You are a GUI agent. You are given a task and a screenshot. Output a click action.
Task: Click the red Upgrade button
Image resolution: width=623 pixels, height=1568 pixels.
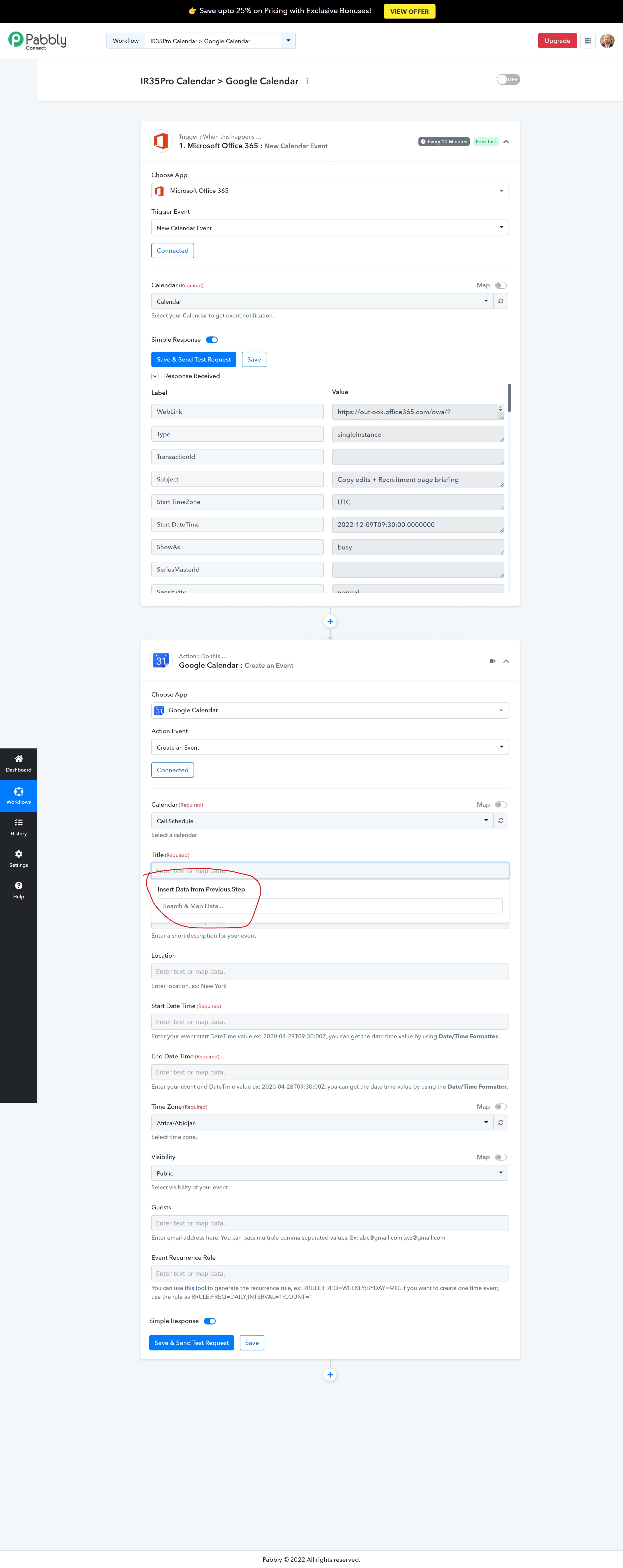[x=557, y=41]
